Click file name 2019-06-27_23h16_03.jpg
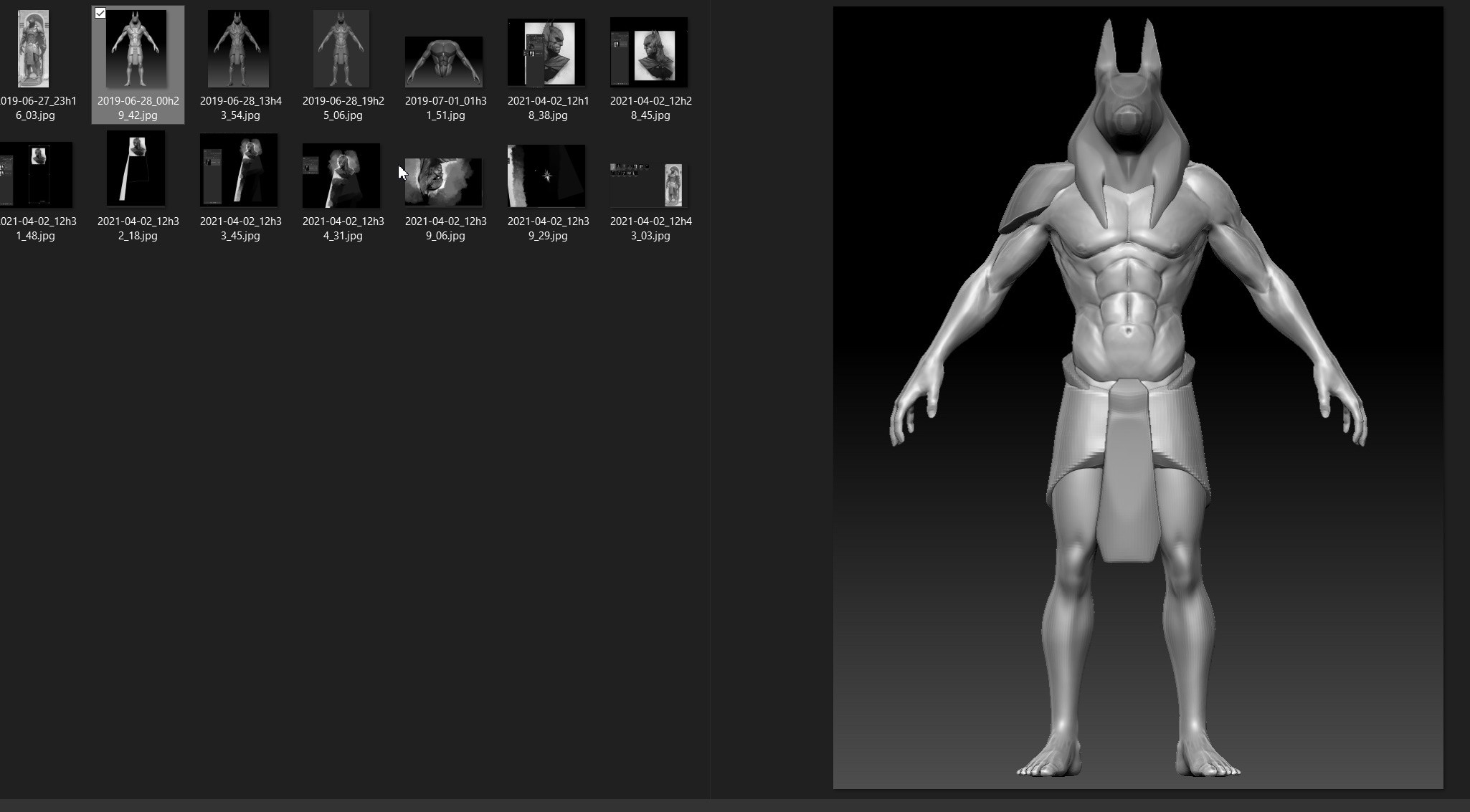This screenshot has height=812, width=1470. [x=37, y=108]
